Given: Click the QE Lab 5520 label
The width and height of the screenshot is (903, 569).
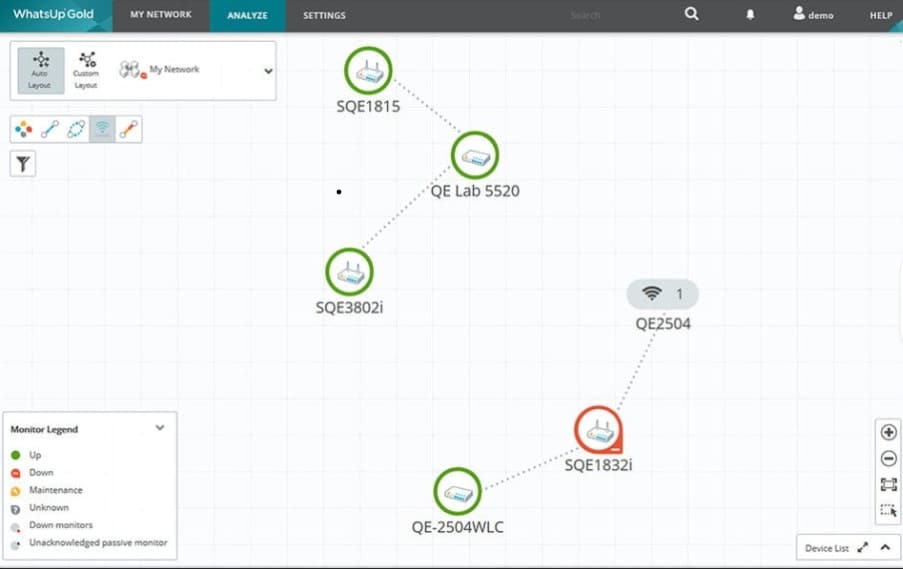Looking at the screenshot, I should [475, 191].
